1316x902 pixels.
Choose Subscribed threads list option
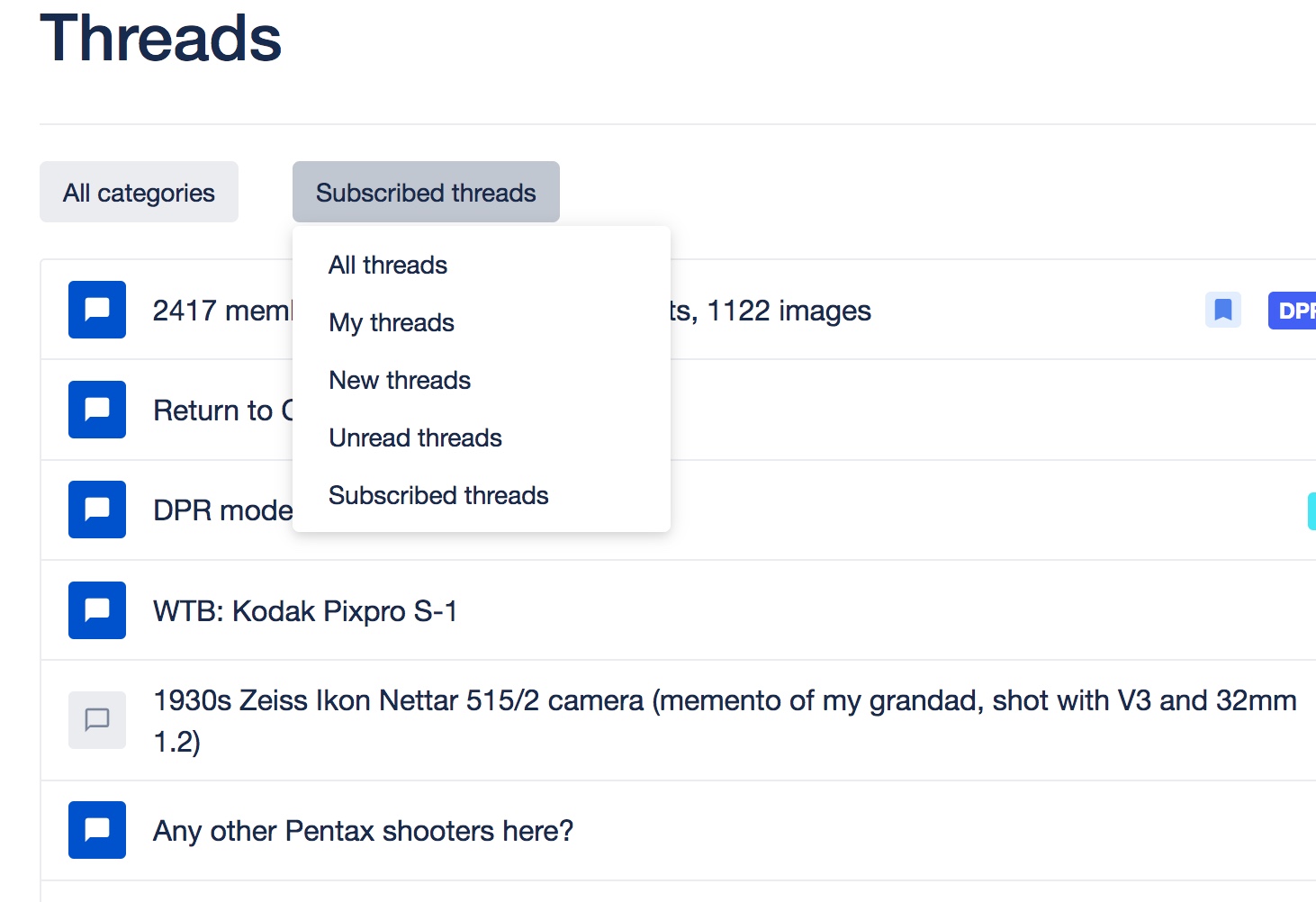click(x=438, y=496)
